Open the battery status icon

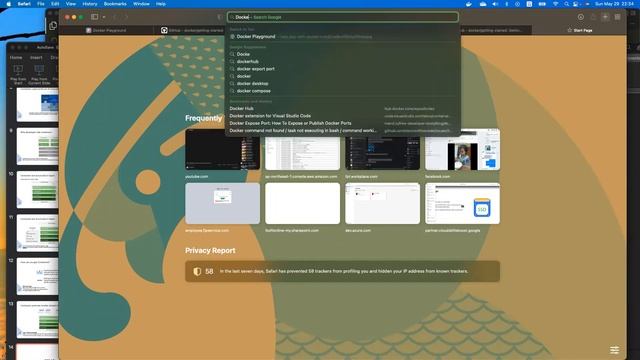click(542, 4)
